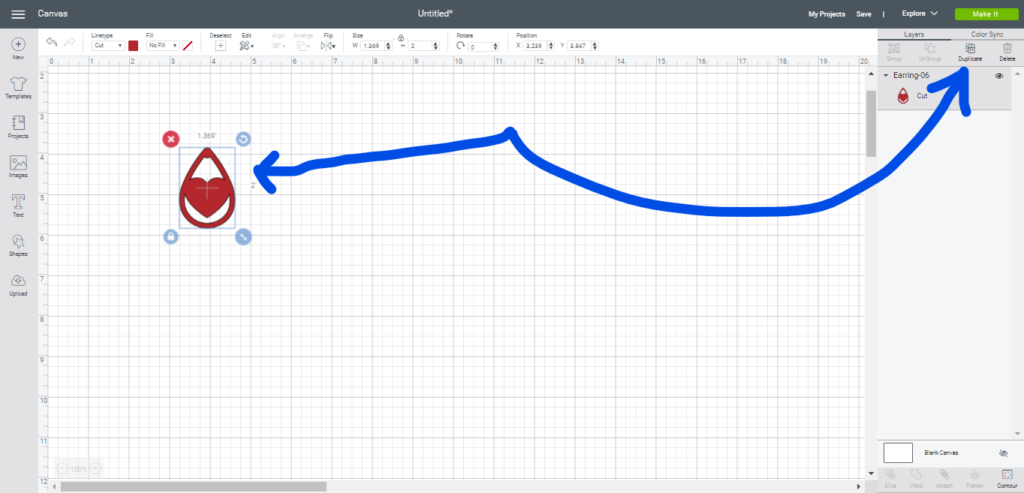1024x493 pixels.
Task: Toggle Blank Canvas visibility eye
Action: click(x=1003, y=453)
